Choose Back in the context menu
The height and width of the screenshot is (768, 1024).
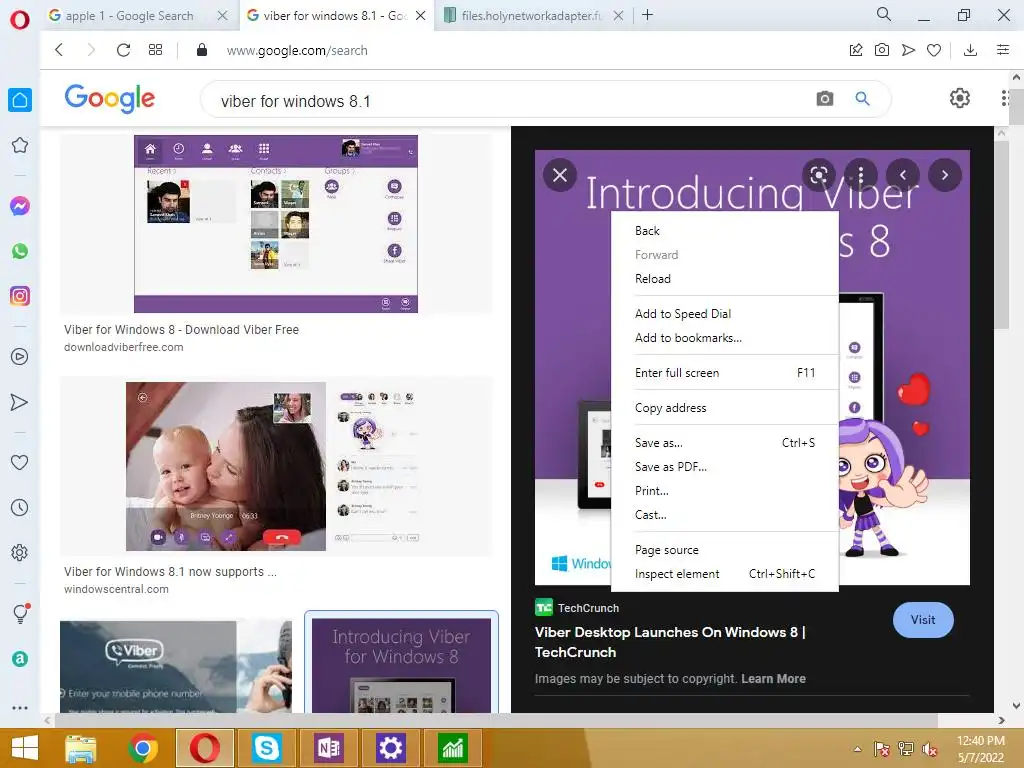point(725,231)
